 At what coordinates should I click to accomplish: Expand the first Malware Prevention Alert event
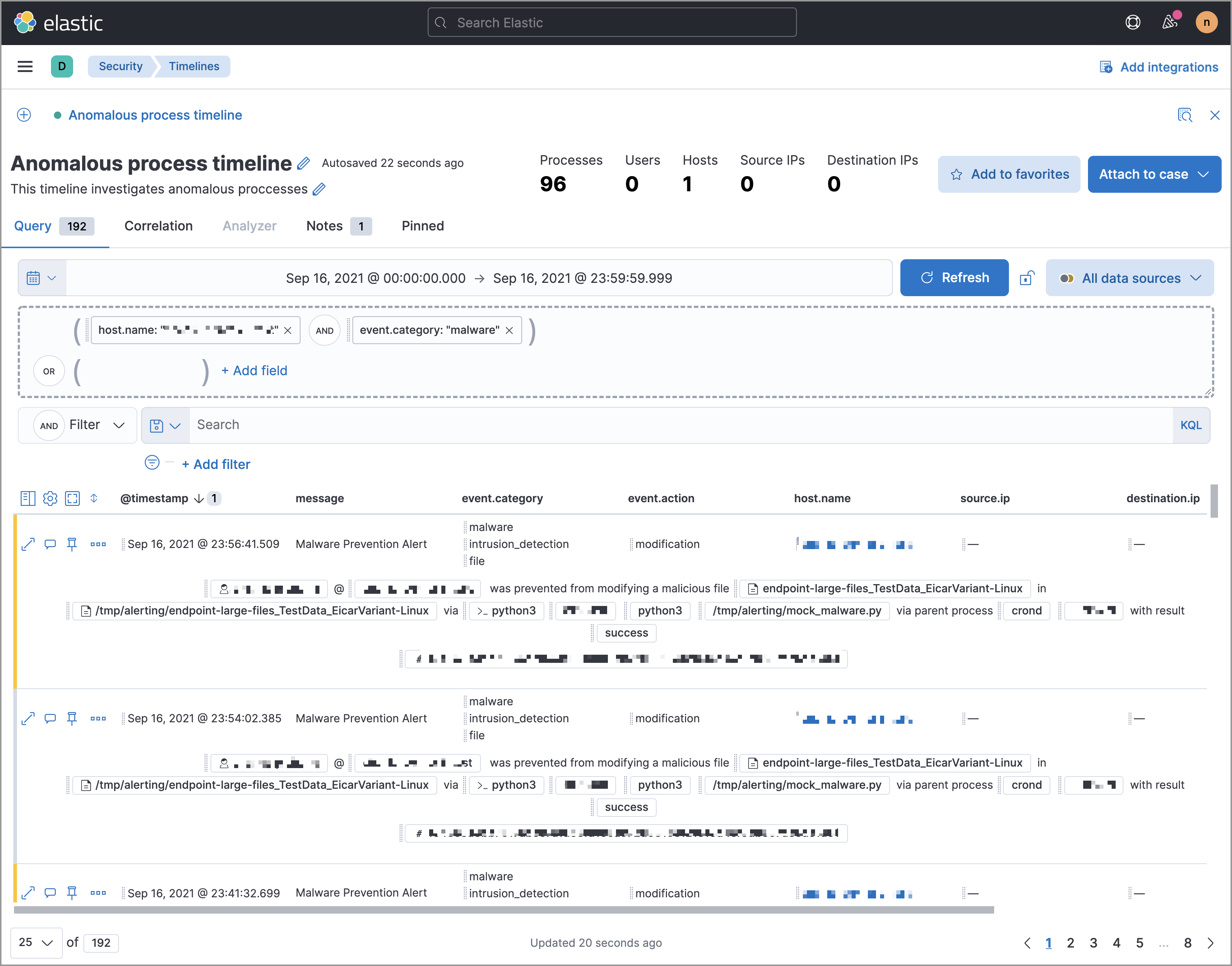28,544
